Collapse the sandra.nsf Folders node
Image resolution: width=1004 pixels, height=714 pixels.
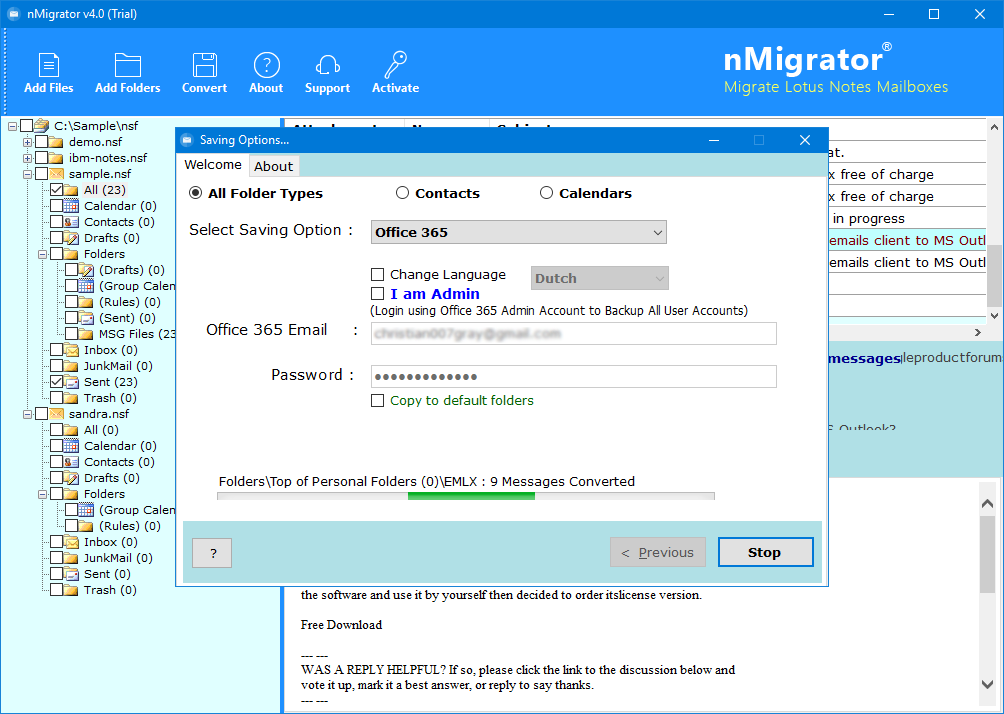click(42, 494)
